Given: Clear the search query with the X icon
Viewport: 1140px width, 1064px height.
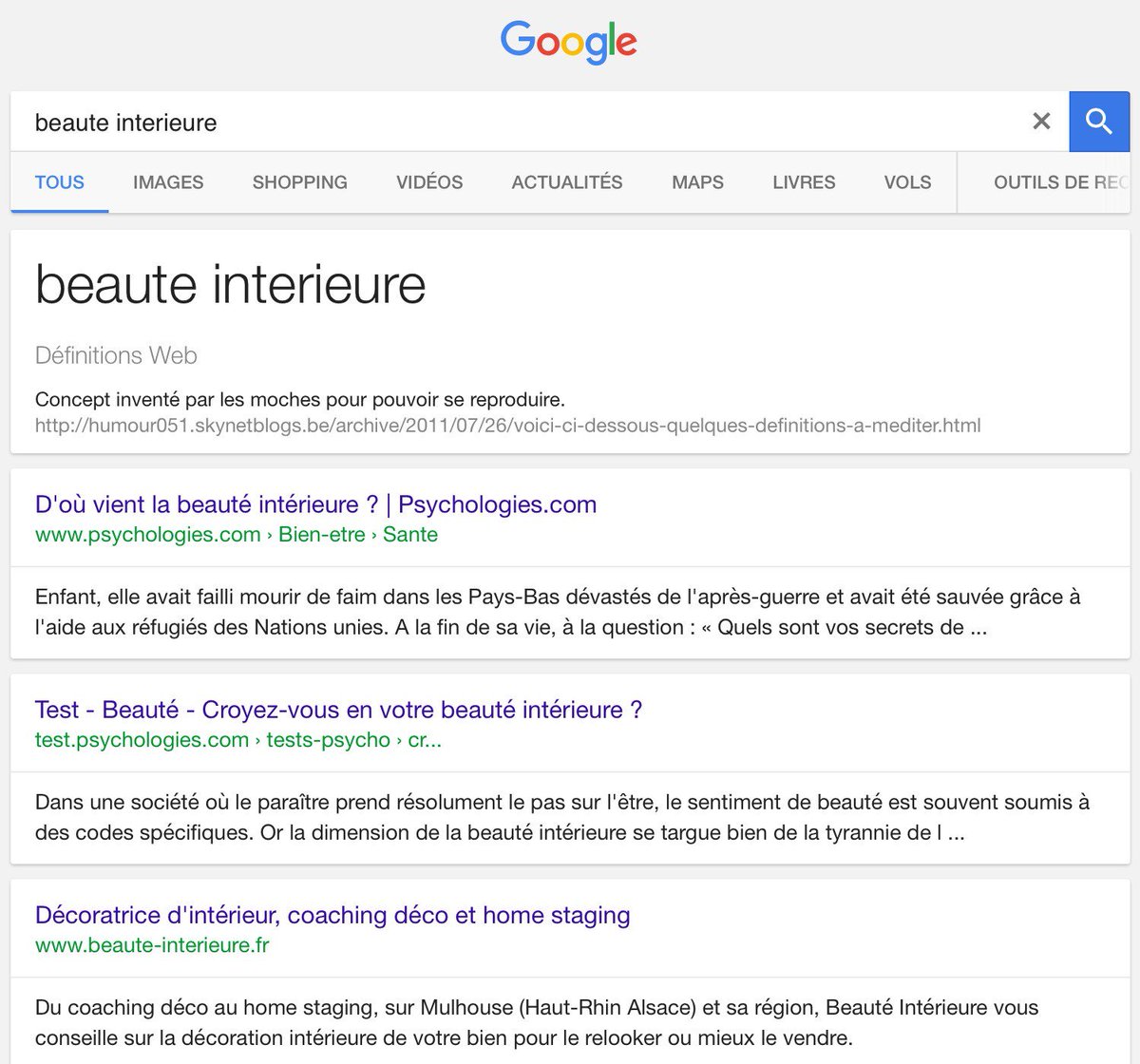Looking at the screenshot, I should (x=1041, y=122).
